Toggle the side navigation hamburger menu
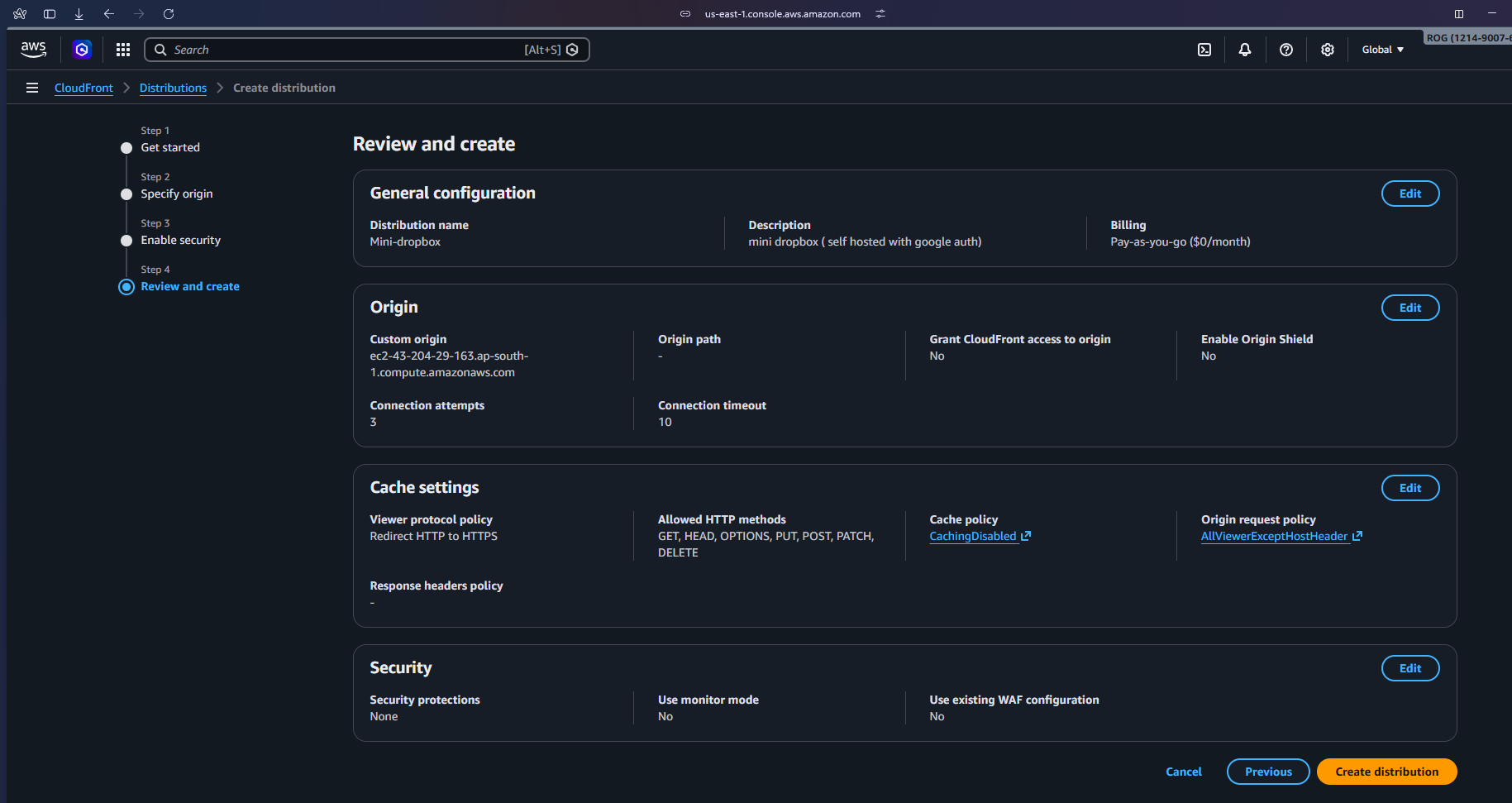 point(32,88)
